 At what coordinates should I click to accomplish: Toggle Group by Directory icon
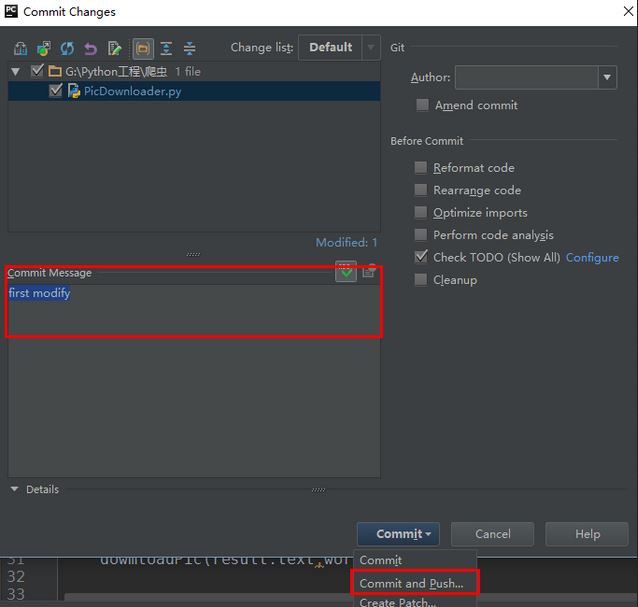tap(142, 48)
